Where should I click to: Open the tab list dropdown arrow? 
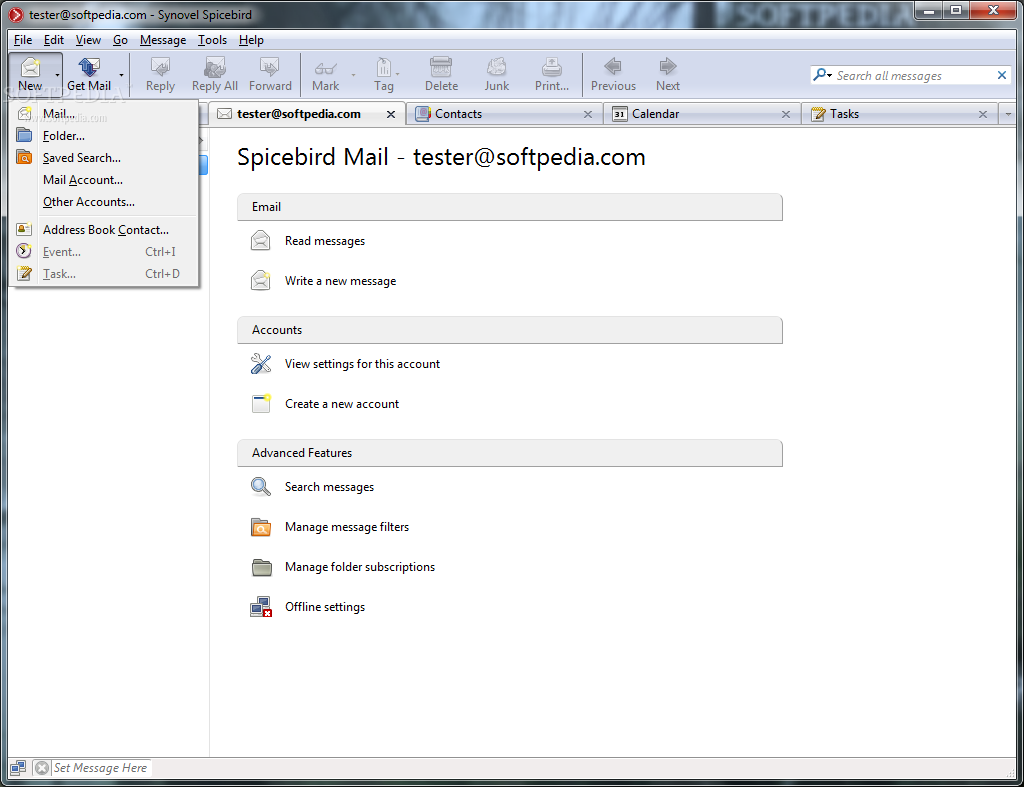click(x=1008, y=114)
